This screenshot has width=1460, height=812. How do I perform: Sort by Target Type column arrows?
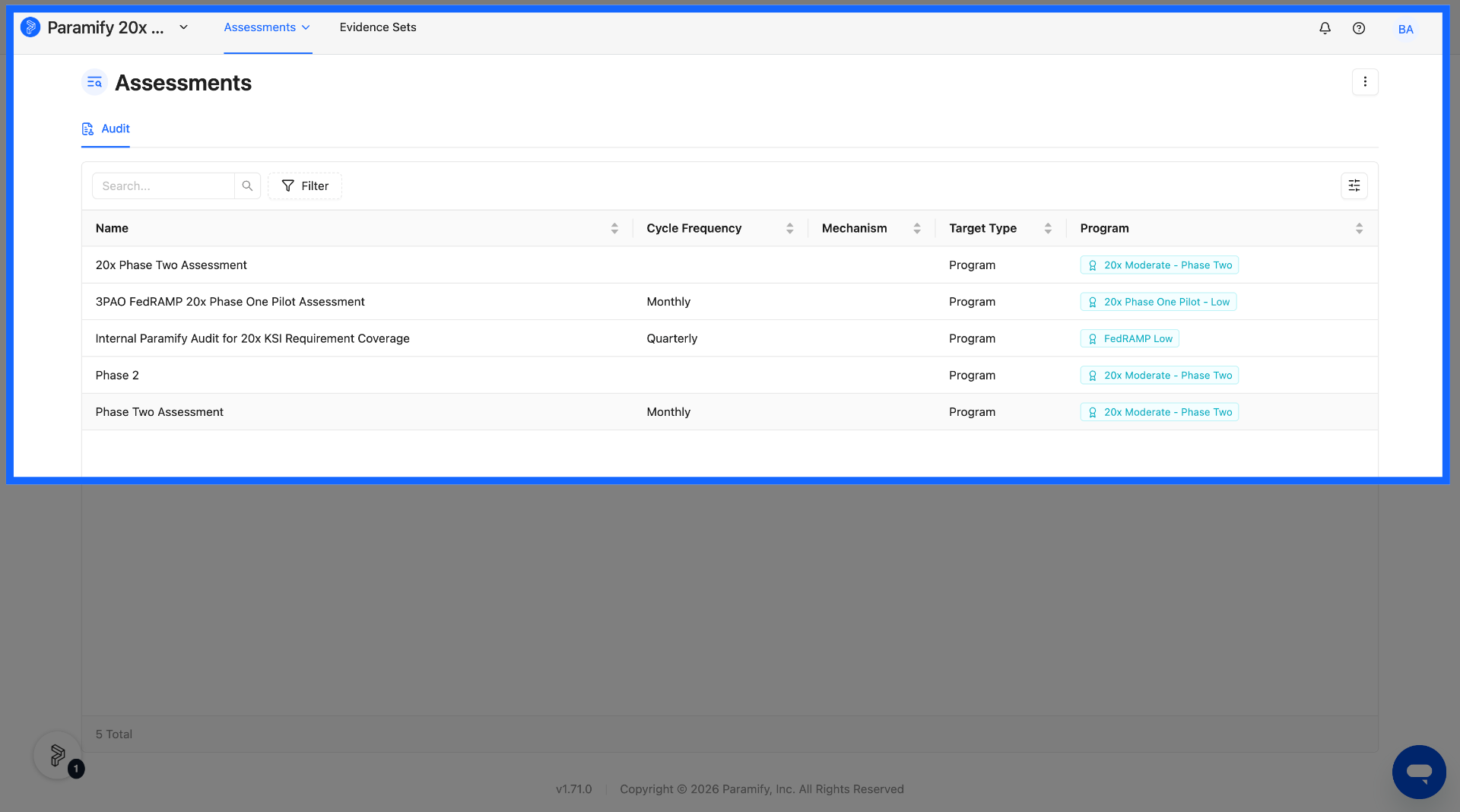click(x=1048, y=228)
